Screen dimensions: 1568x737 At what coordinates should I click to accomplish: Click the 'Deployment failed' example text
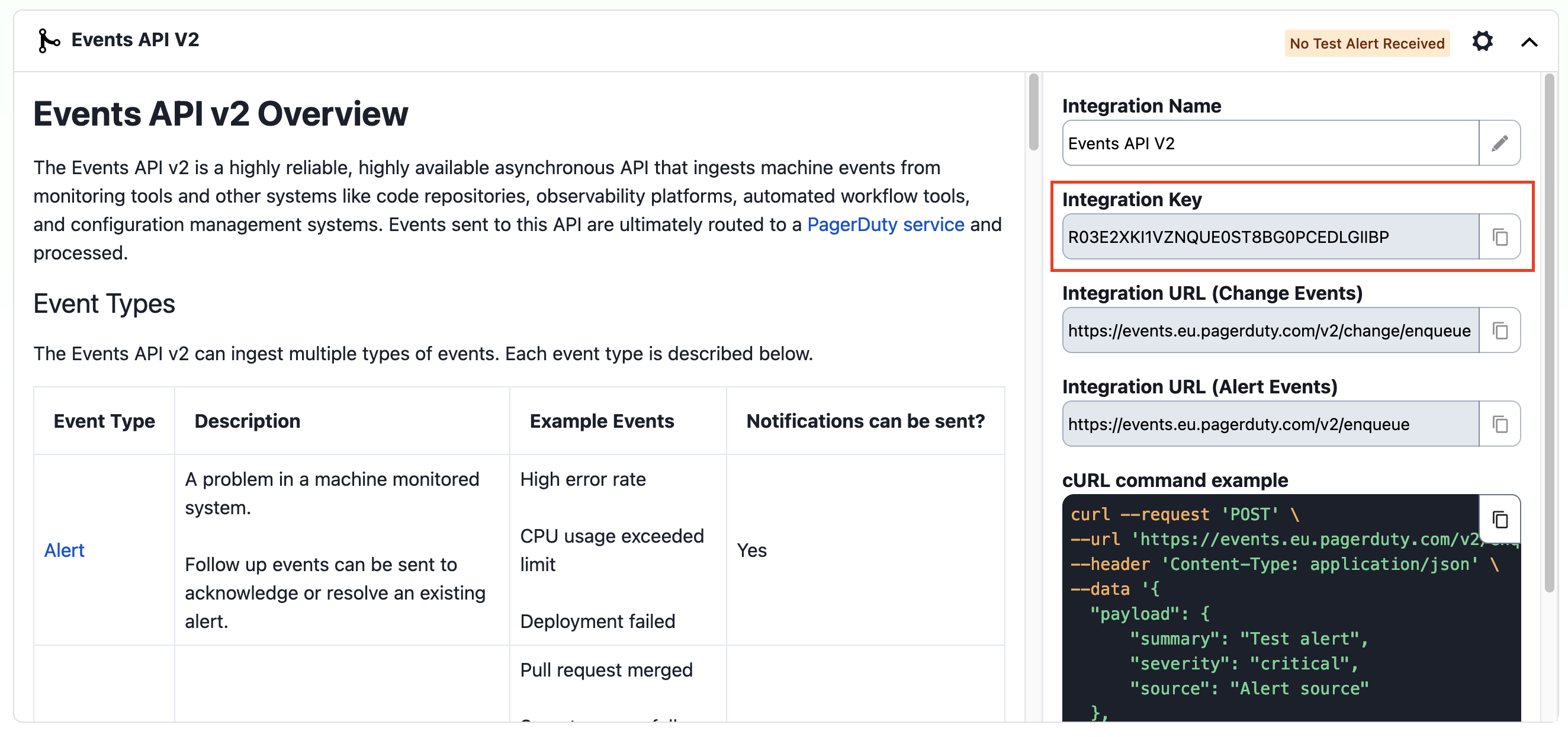click(x=597, y=622)
